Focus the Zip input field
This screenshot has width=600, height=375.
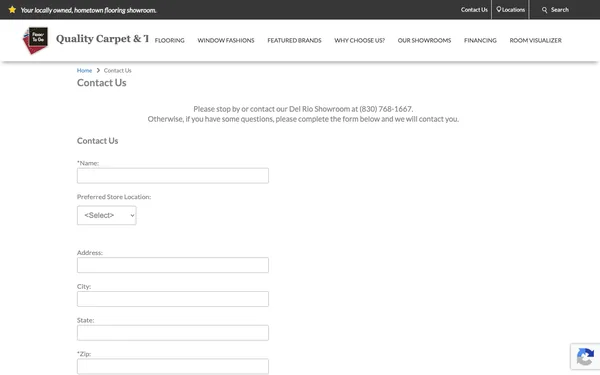173,366
